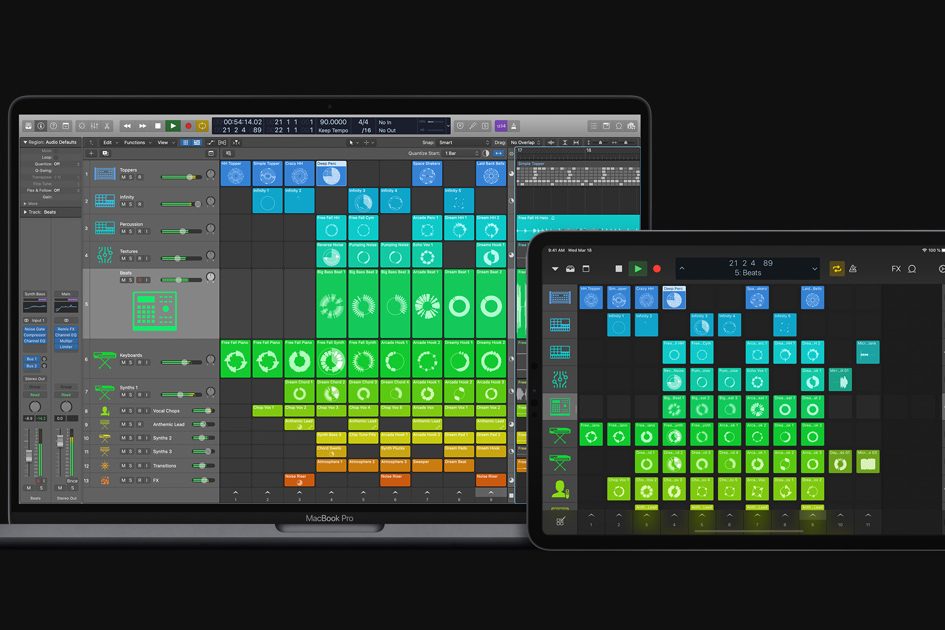Image resolution: width=945 pixels, height=630 pixels.
Task: Toggle the yellow Cycle button on MacBook
Action: point(203,126)
